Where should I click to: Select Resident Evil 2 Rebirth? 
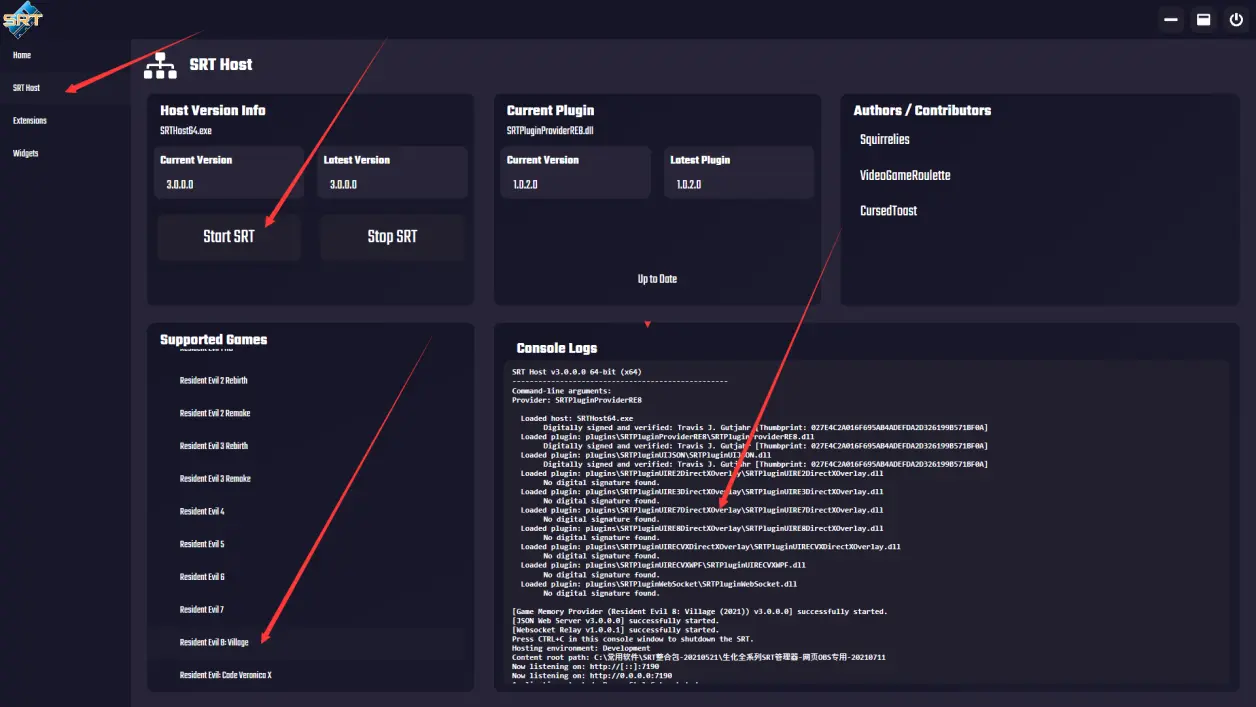pos(213,381)
